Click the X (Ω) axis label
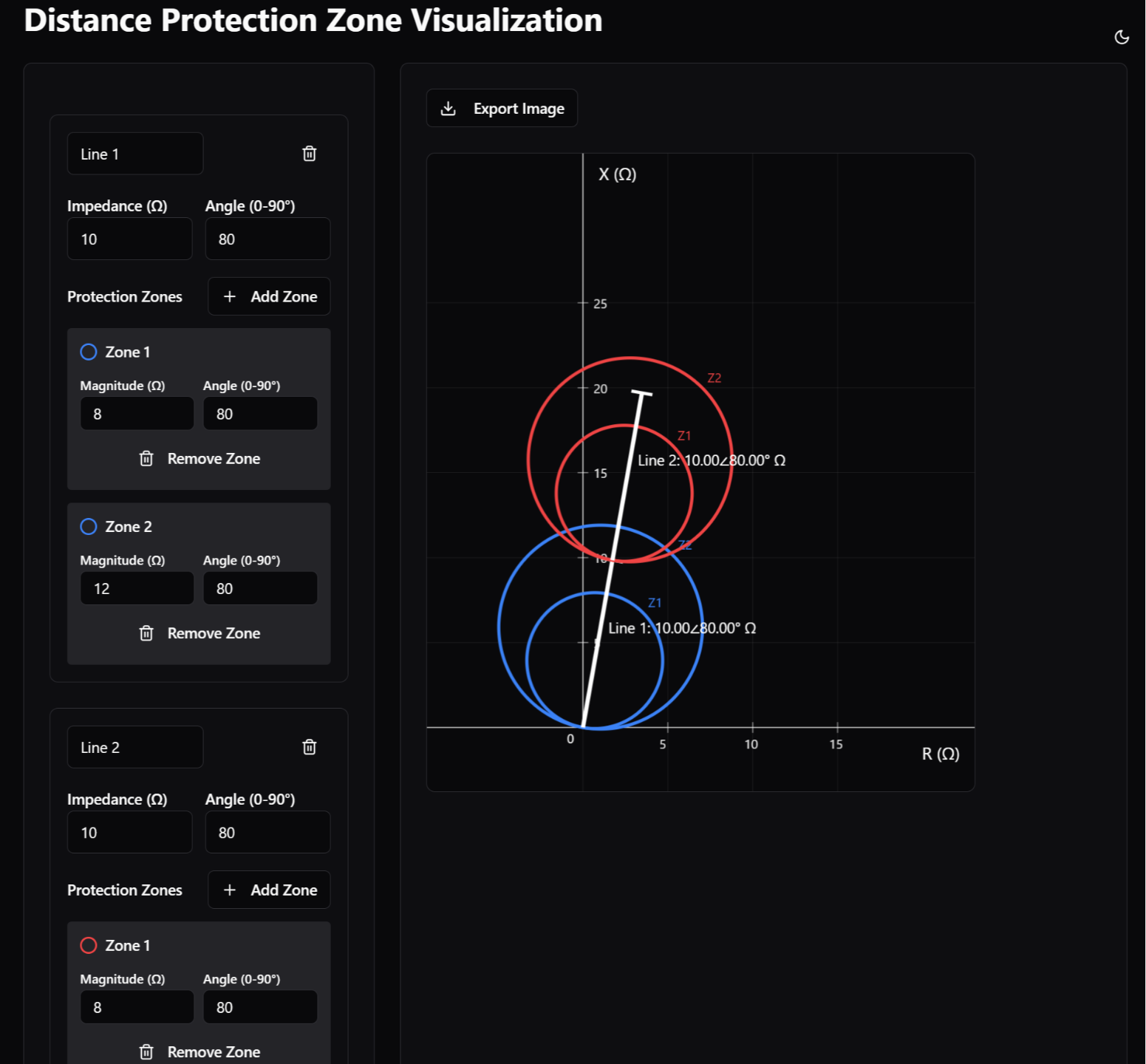Image resolution: width=1146 pixels, height=1064 pixels. pyautogui.click(x=618, y=174)
